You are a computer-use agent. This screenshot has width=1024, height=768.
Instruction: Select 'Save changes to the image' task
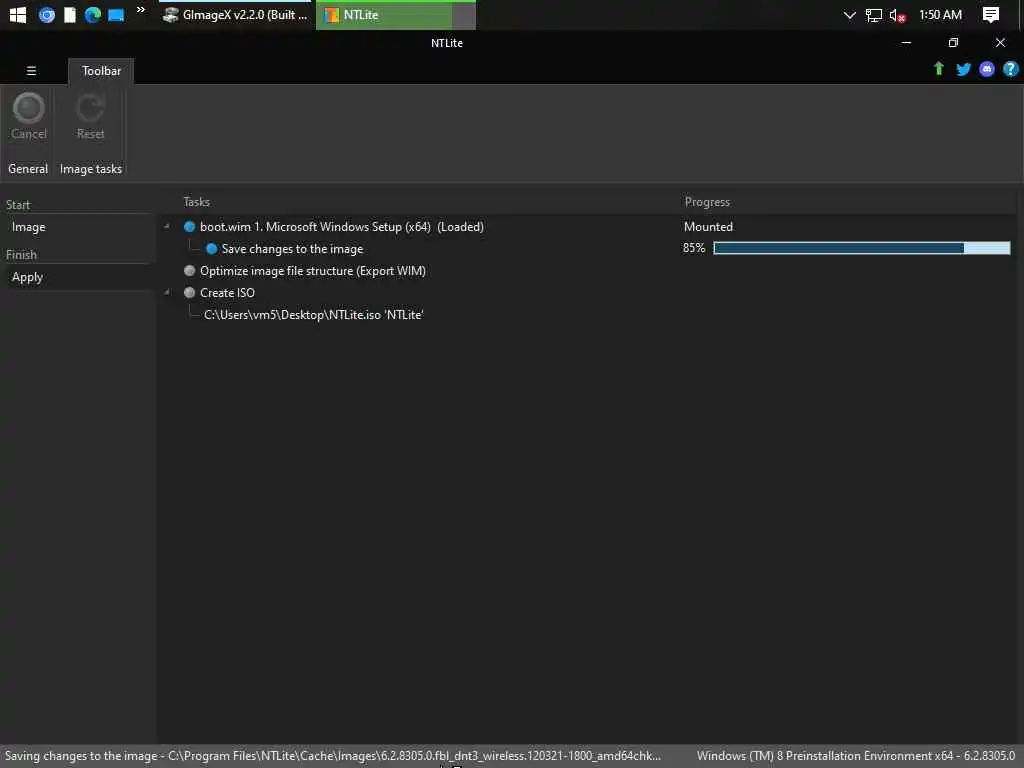(292, 249)
